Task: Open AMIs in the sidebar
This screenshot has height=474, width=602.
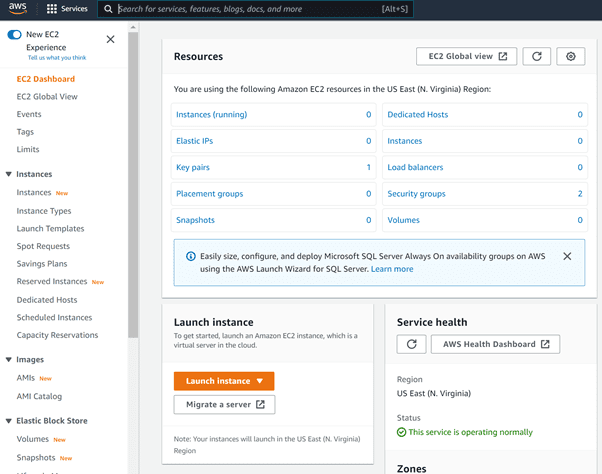Action: 26,378
